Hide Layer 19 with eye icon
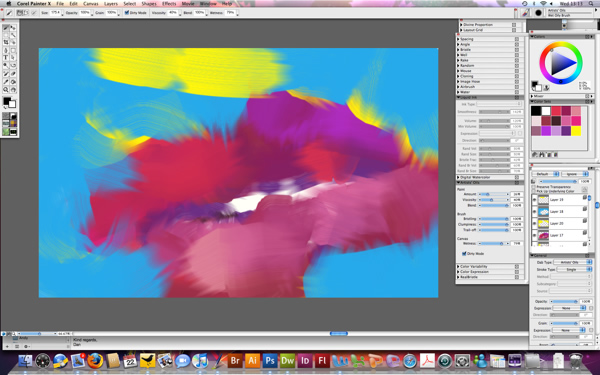The width and height of the screenshot is (600, 375). [x=535, y=199]
